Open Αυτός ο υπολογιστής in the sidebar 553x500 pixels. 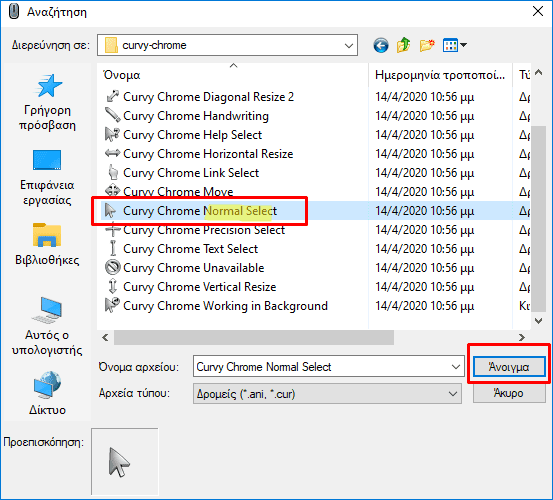(47, 326)
